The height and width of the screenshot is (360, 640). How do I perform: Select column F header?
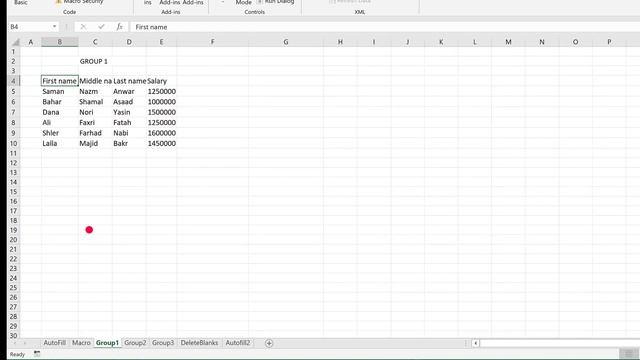coord(212,42)
